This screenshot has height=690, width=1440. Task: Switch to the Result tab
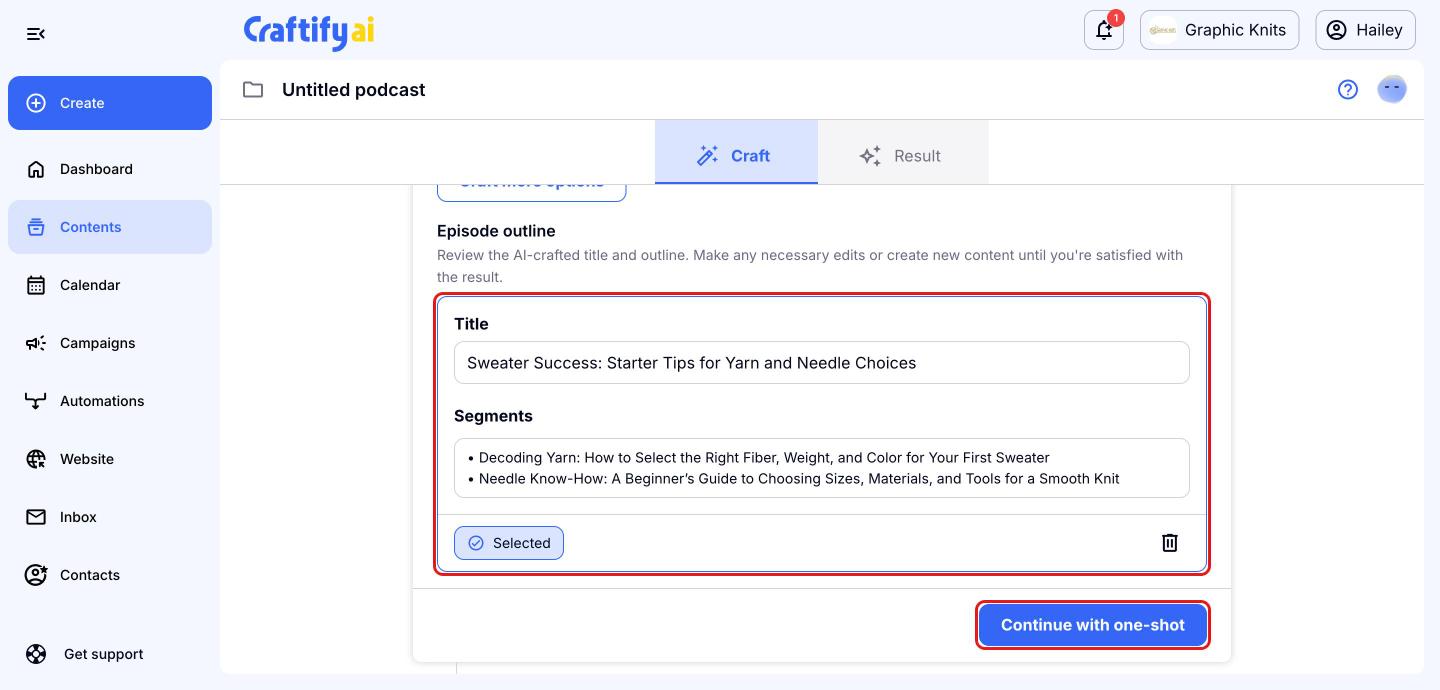[x=903, y=152]
